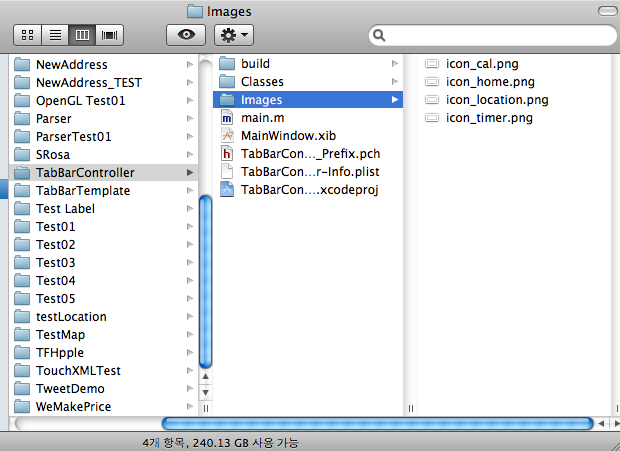Click the horizontal scrollbar thumb
The height and width of the screenshot is (451, 620).
pyautogui.click(x=378, y=423)
